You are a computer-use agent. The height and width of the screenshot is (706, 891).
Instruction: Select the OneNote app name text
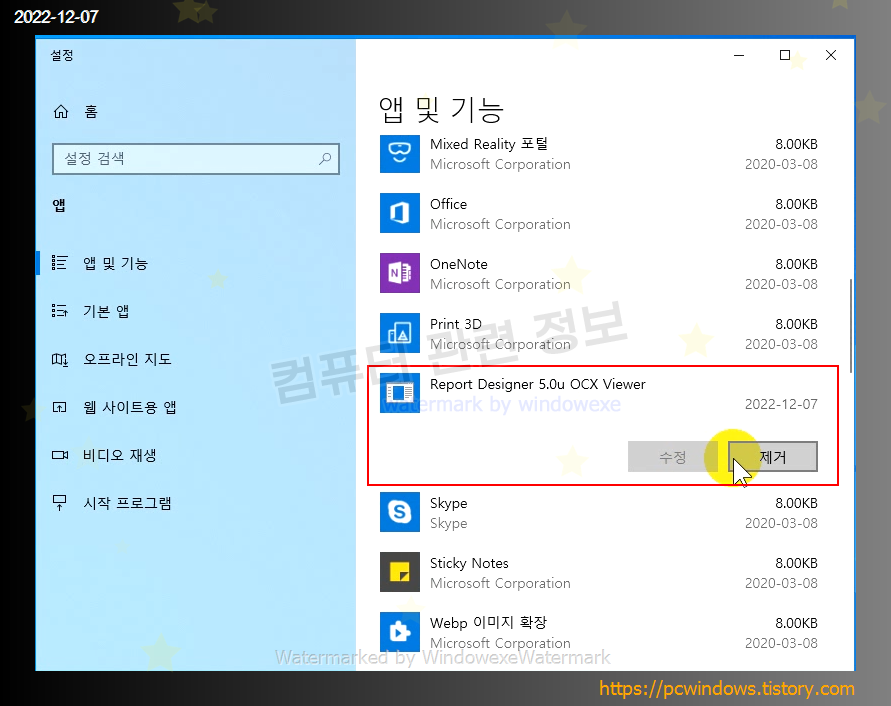tap(459, 264)
